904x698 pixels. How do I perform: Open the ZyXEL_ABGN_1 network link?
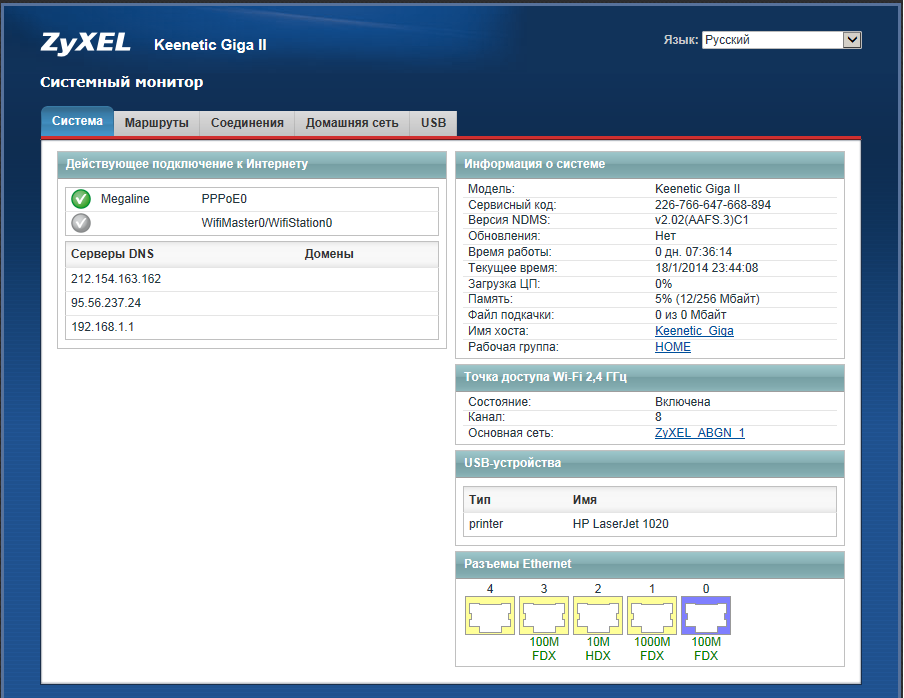(699, 433)
